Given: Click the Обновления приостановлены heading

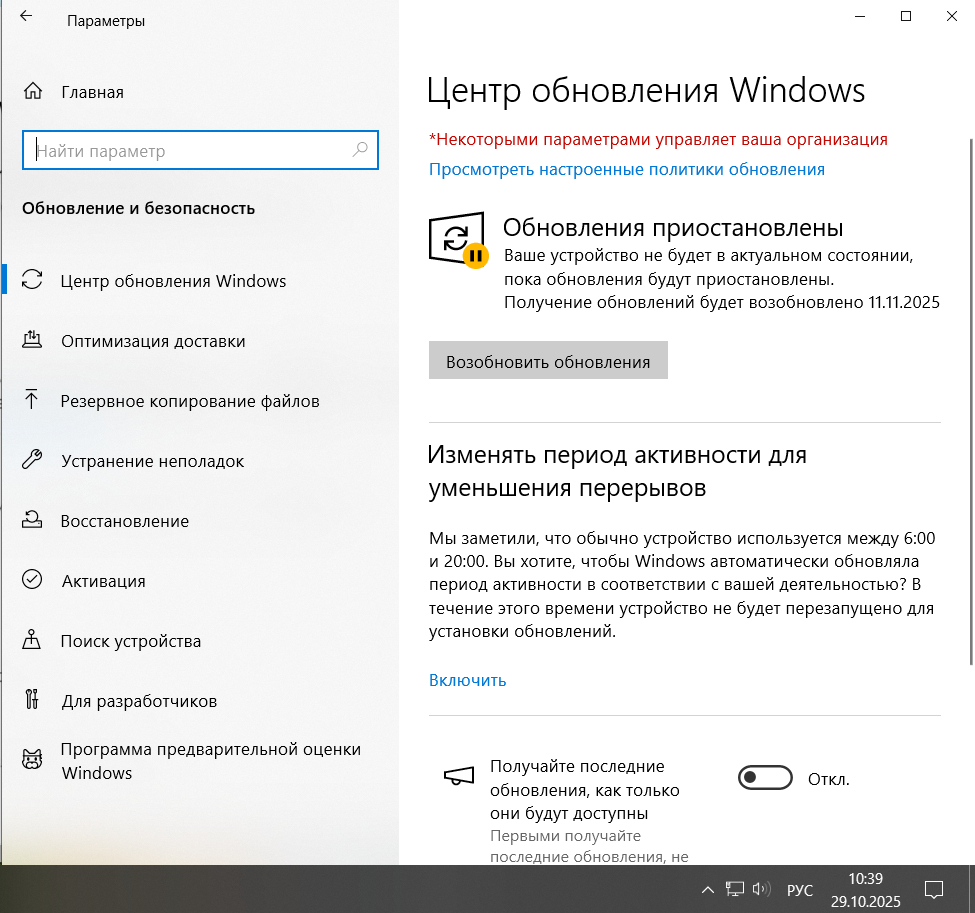Looking at the screenshot, I should coord(673,228).
